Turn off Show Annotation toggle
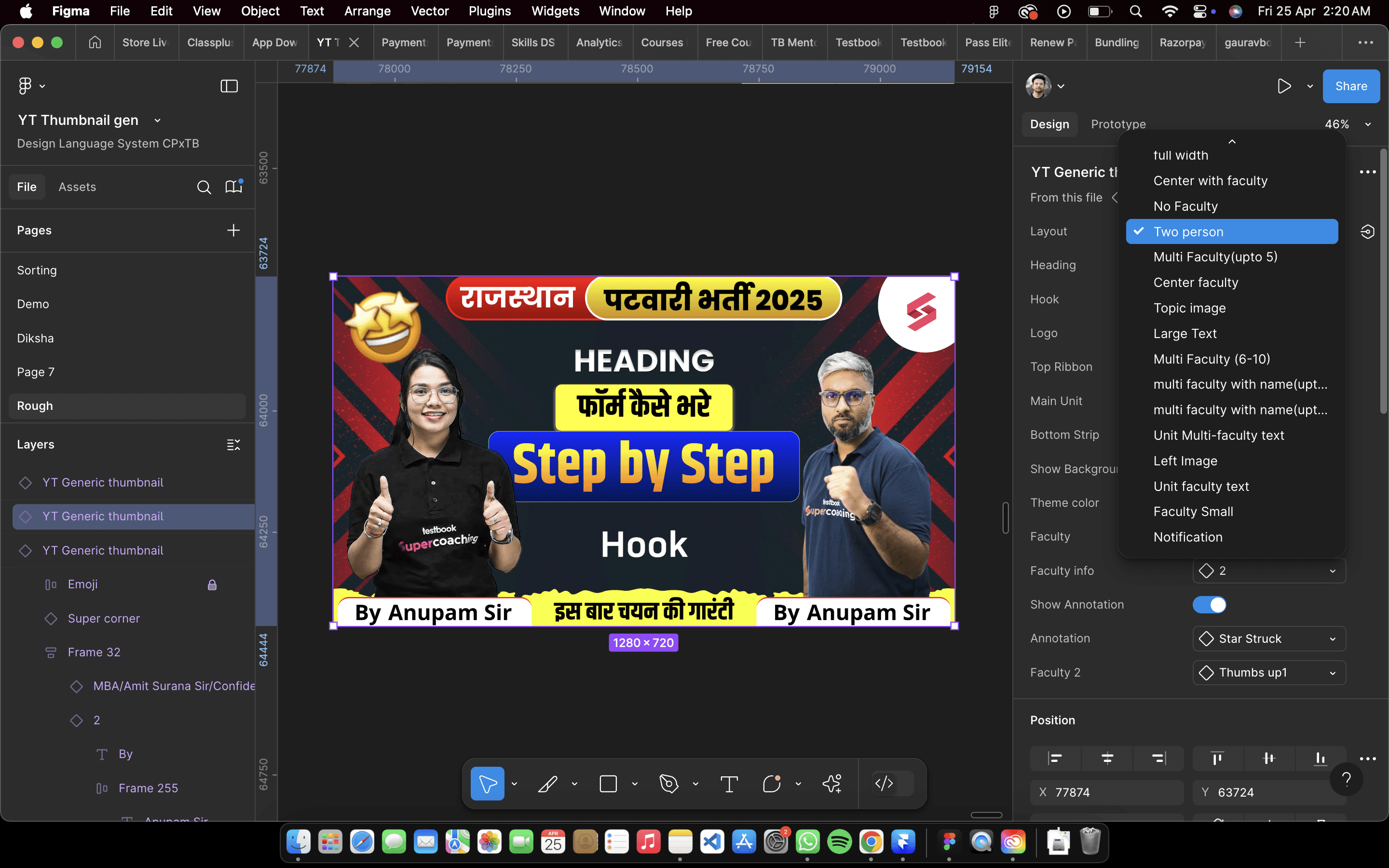The image size is (1389, 868). click(x=1210, y=605)
